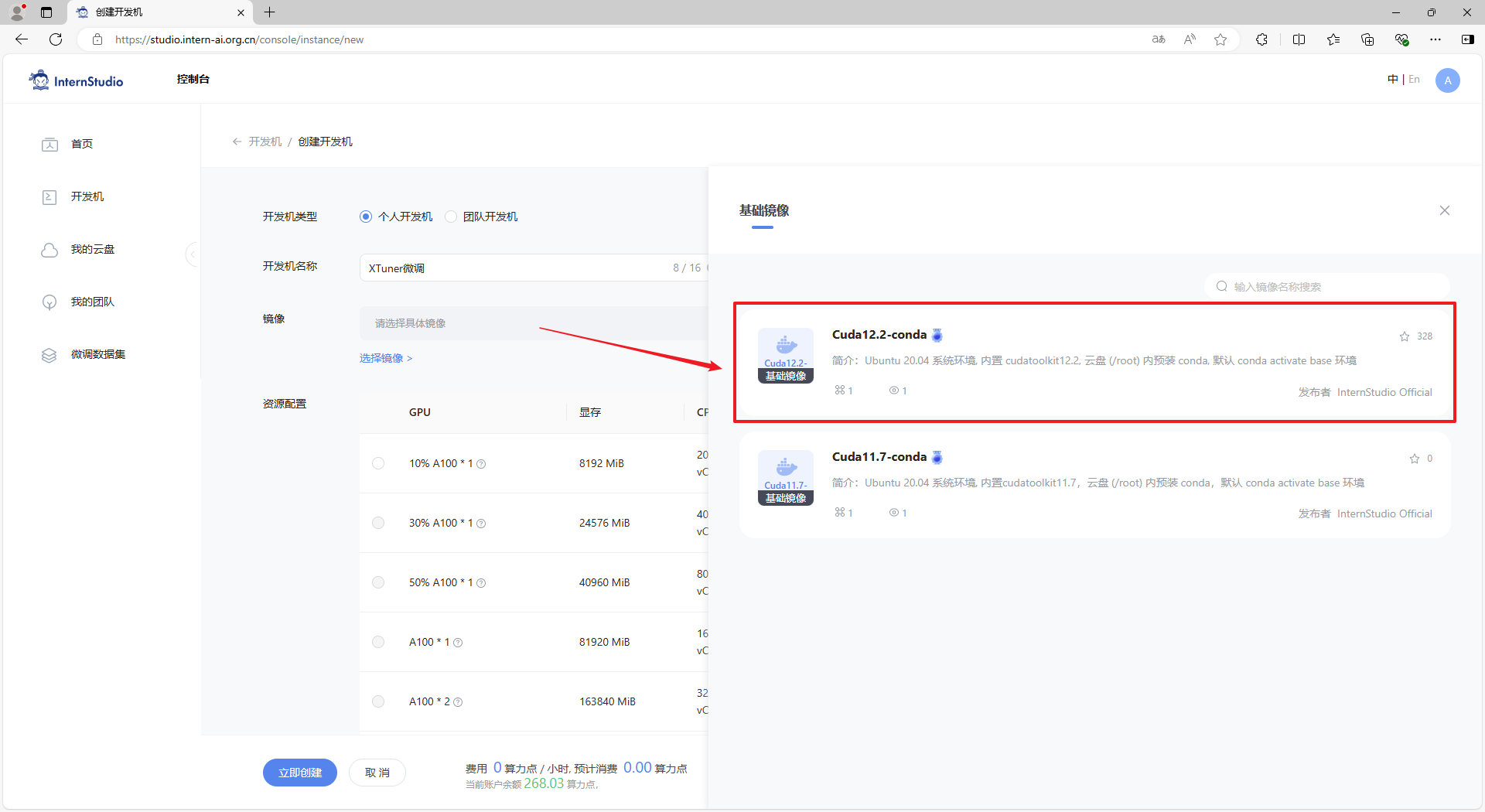
Task: Click help icon next to 10% A100 * 1
Action: pos(481,464)
